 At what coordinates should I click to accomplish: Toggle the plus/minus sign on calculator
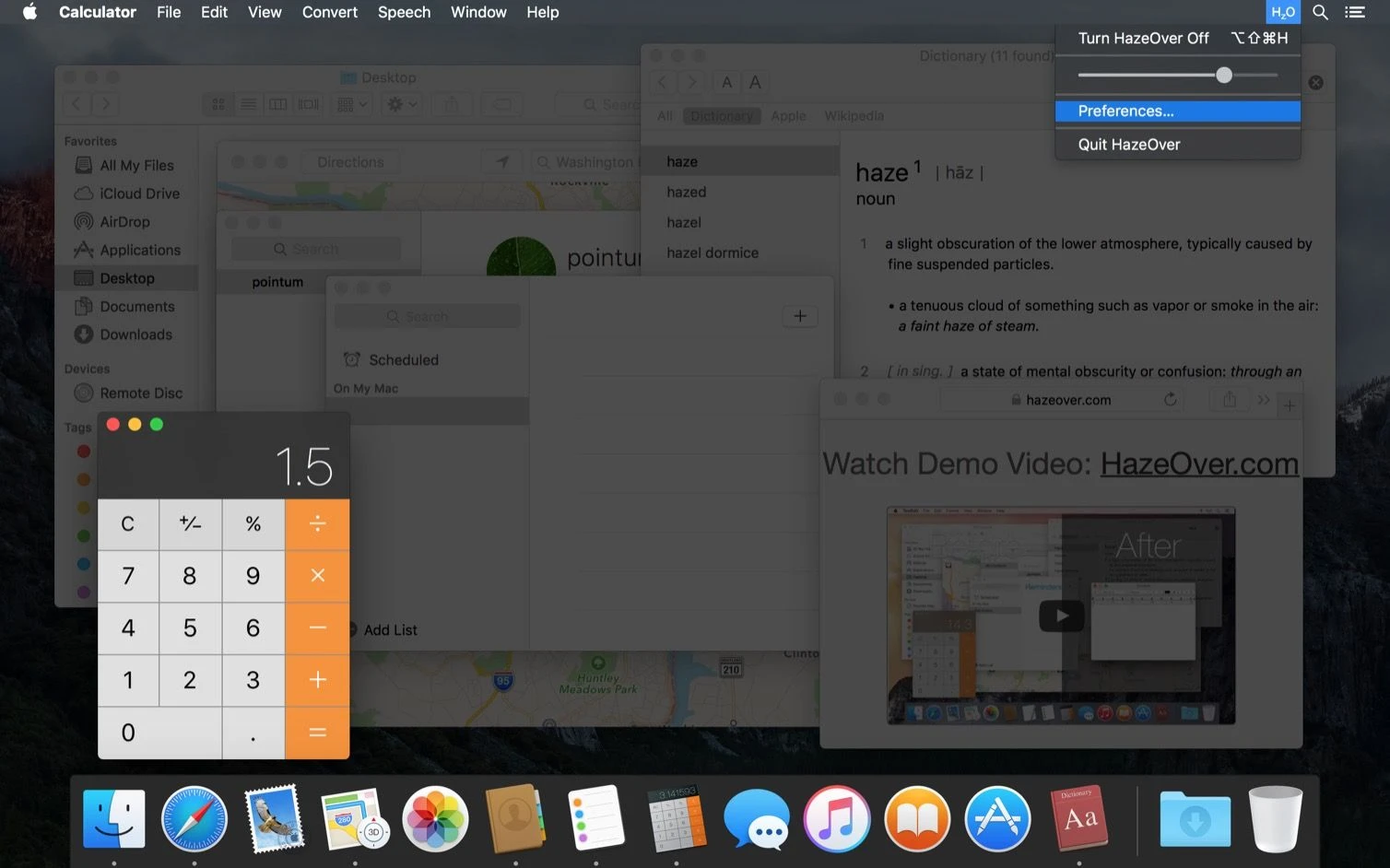tap(190, 523)
